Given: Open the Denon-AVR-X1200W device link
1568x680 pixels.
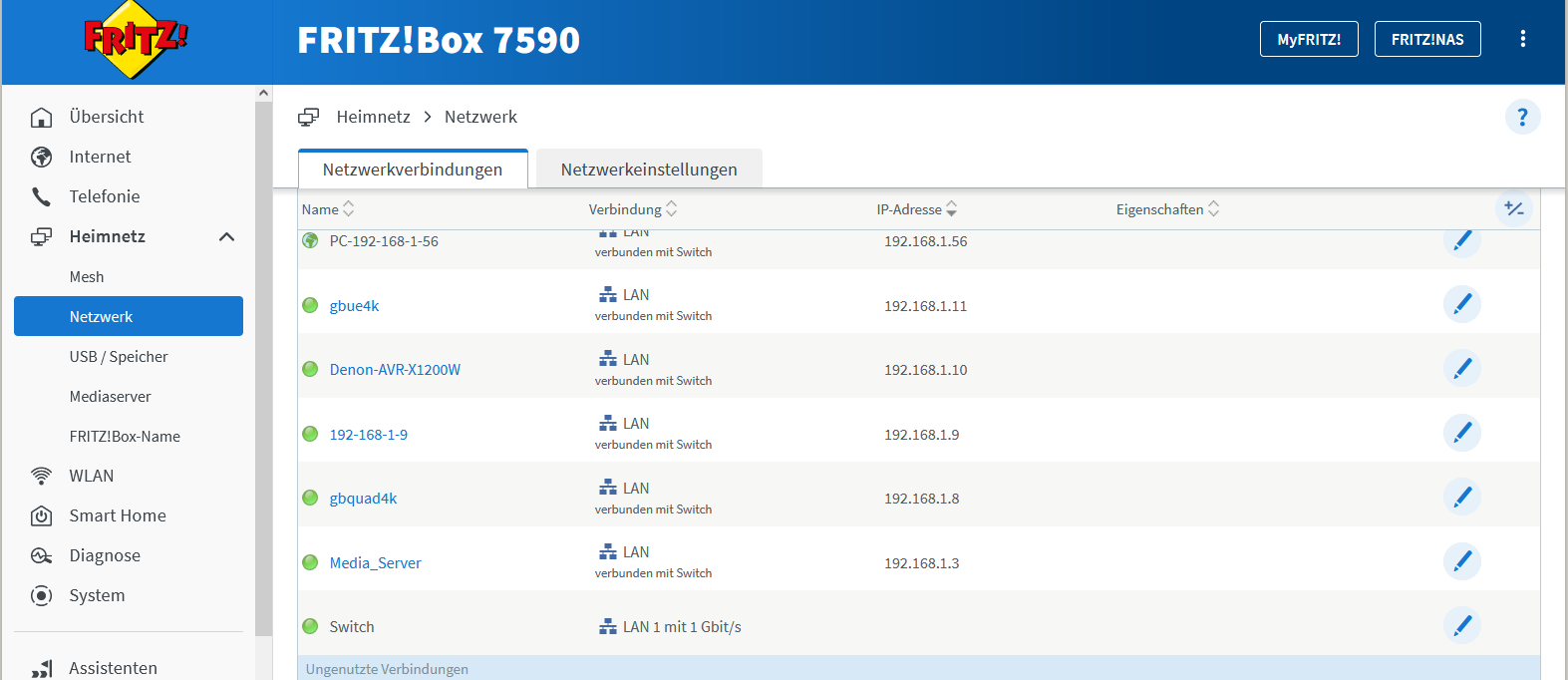Looking at the screenshot, I should [395, 369].
